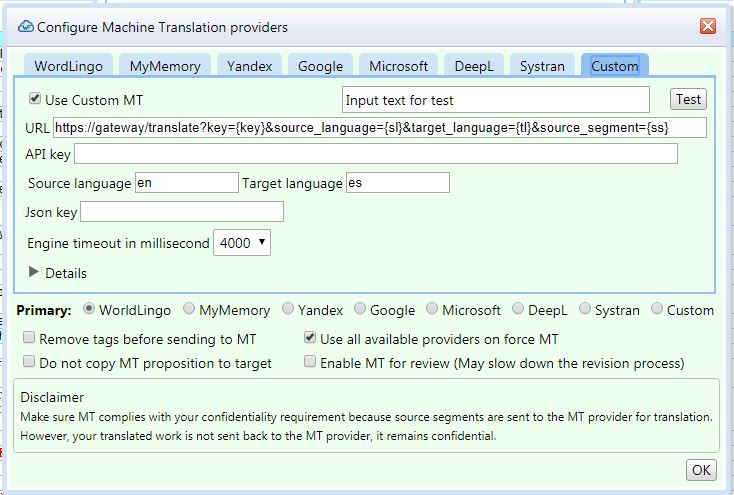
Task: Choose Google as primary provider
Action: [x=361, y=310]
